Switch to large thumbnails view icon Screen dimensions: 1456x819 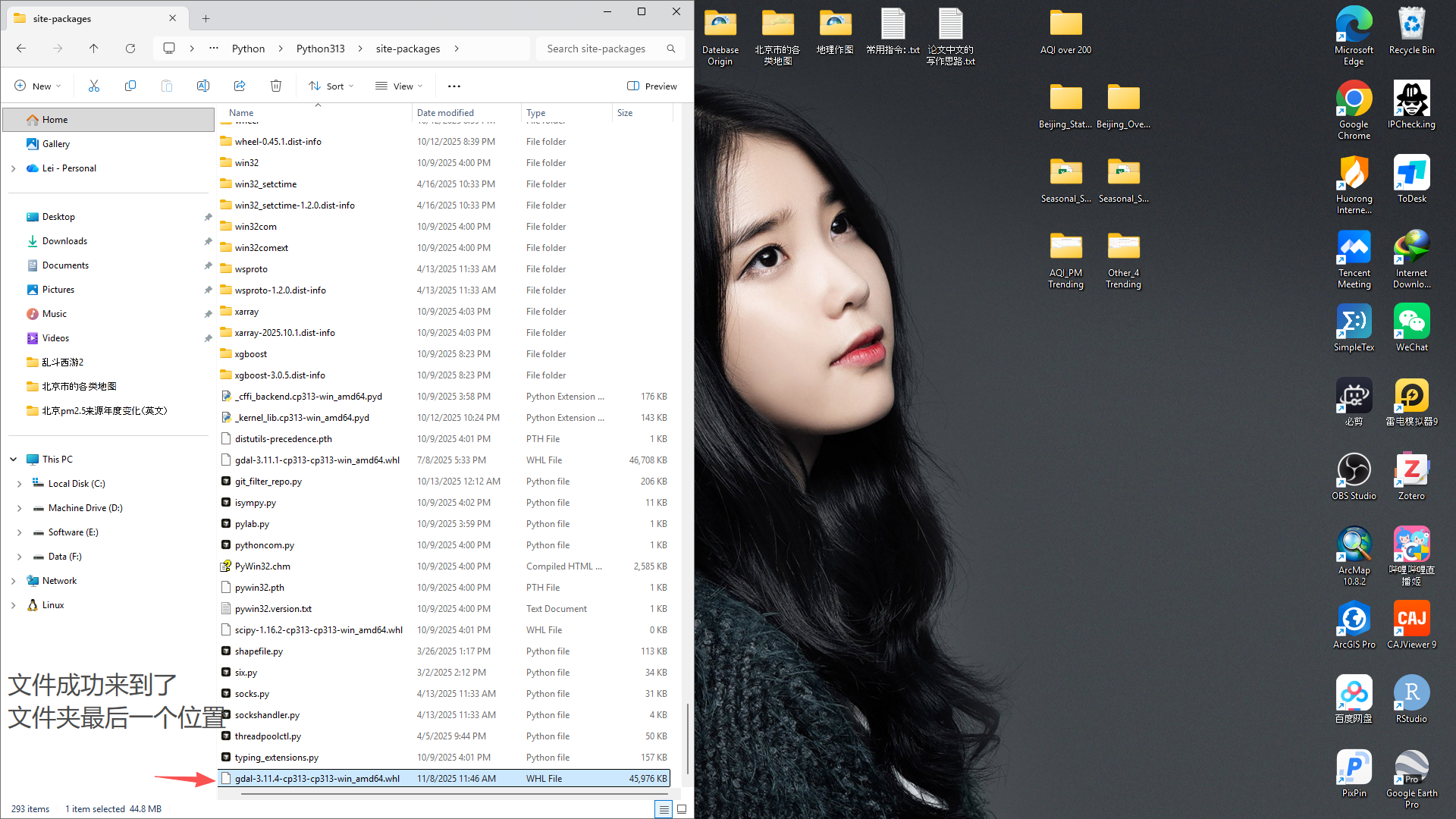pos(682,809)
